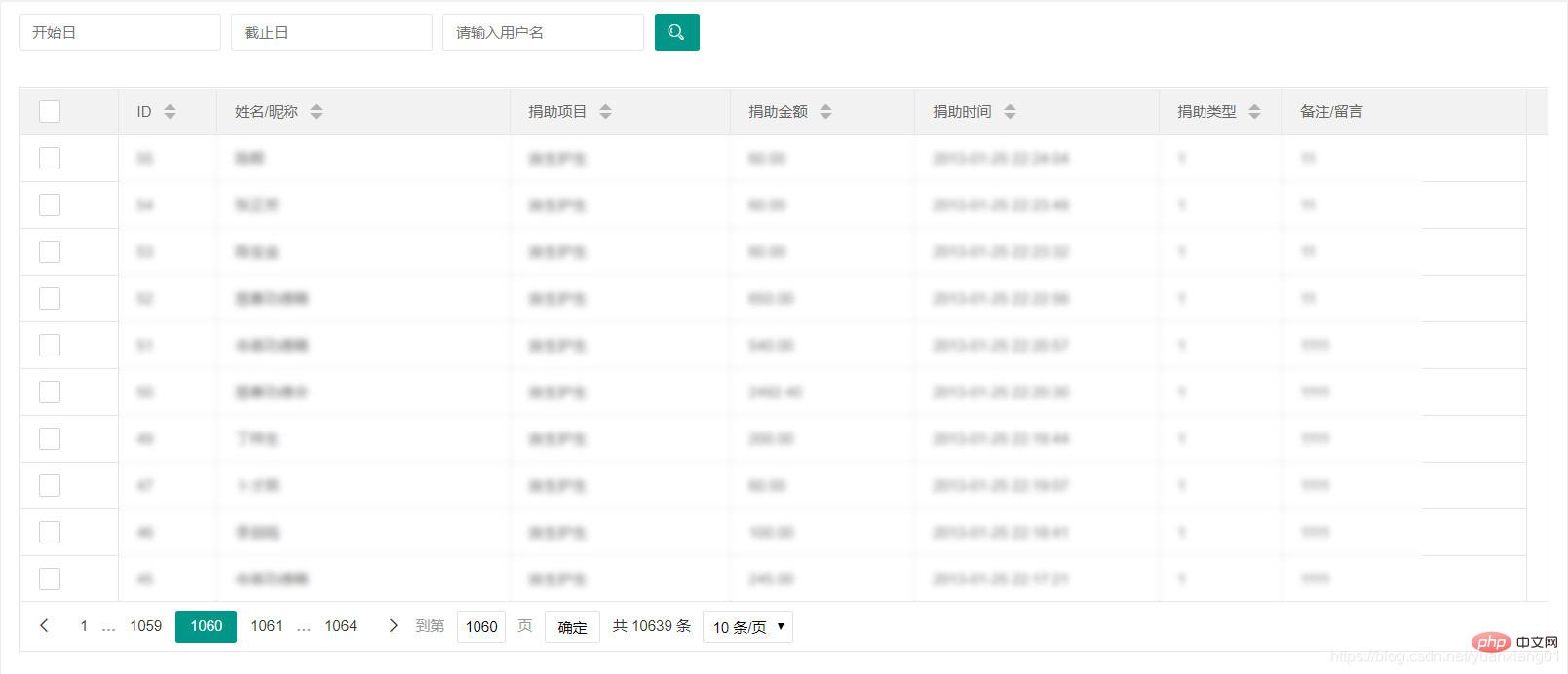The height and width of the screenshot is (674, 1568).
Task: Sort 捐助项目 column descending arrow
Action: click(x=605, y=116)
